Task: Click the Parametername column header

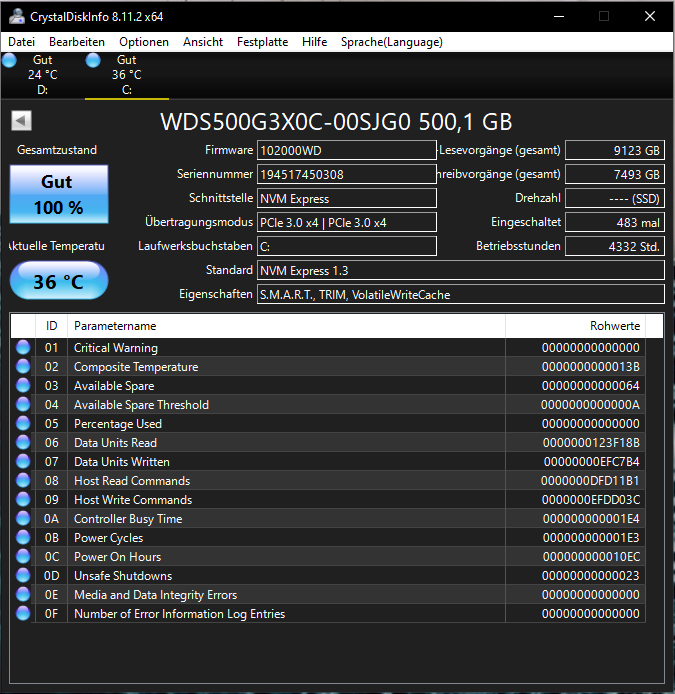Action: (286, 326)
